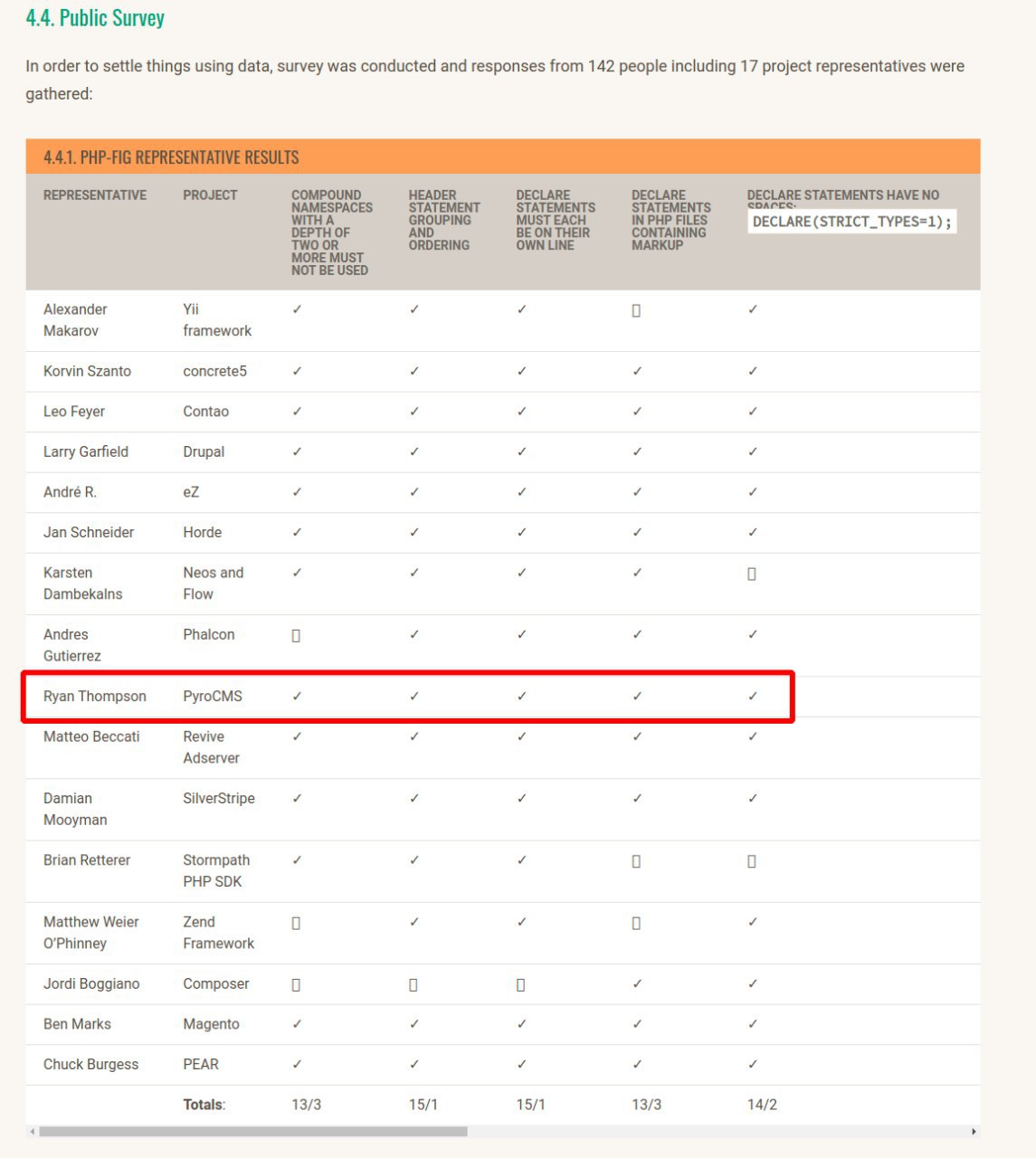Select the name 'Leo Feyer'
Image resolution: width=1036 pixels, height=1158 pixels.
pos(74,412)
